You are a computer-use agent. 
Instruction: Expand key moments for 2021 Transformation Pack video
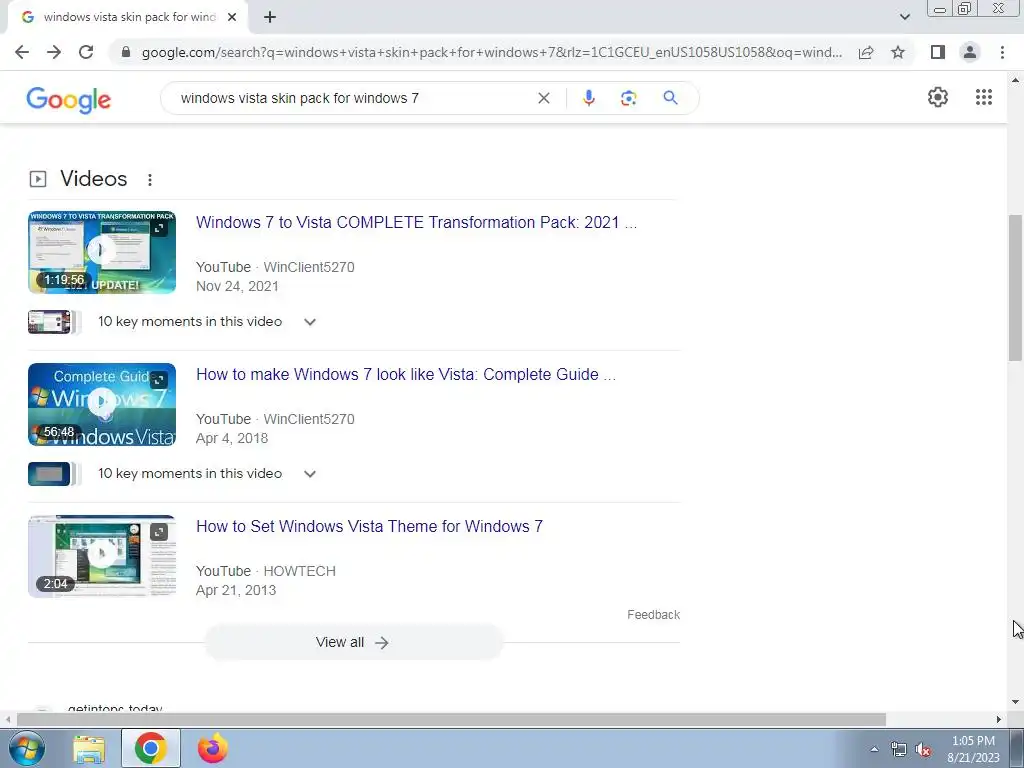[310, 322]
